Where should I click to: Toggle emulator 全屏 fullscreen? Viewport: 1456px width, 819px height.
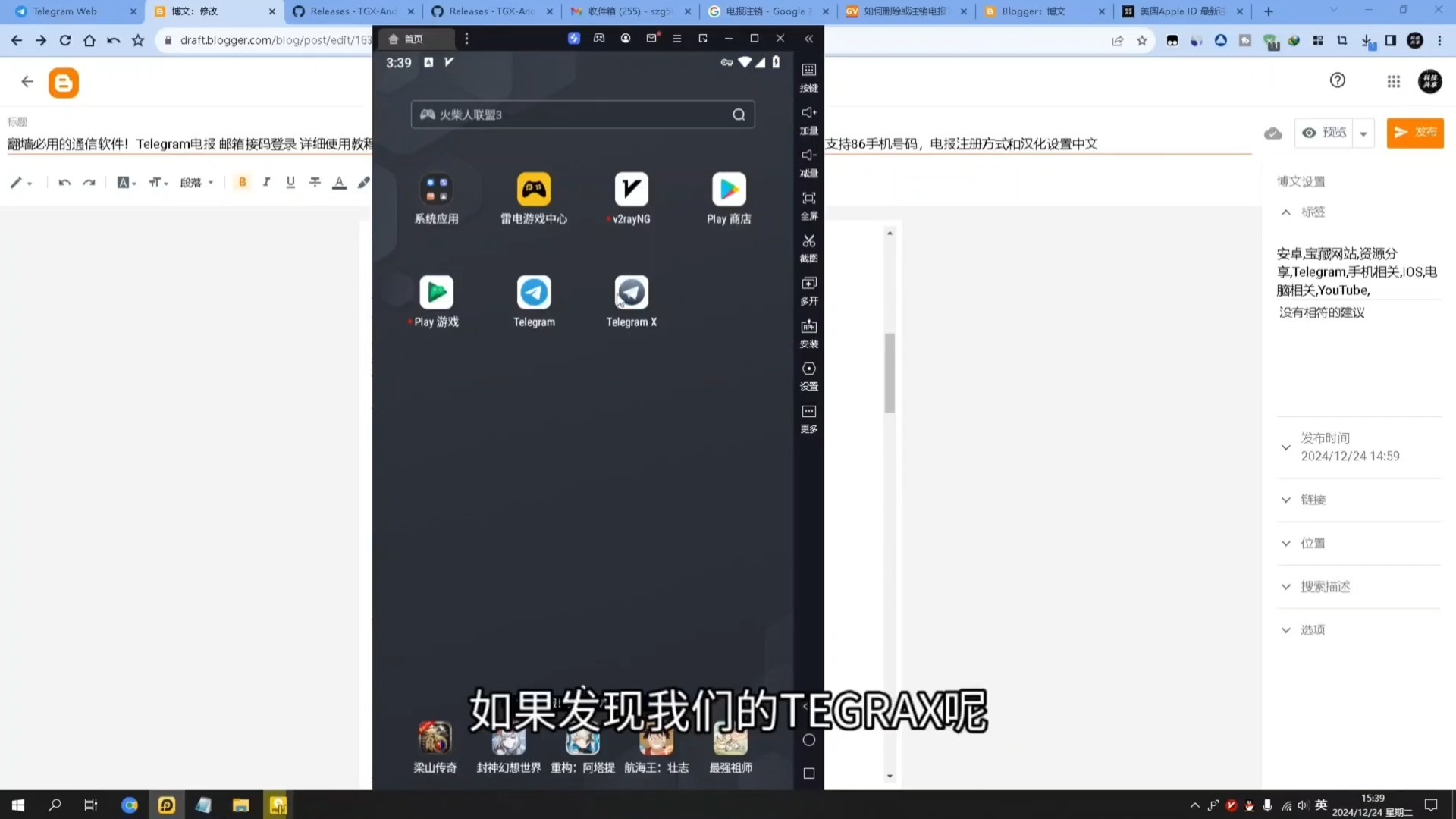809,198
